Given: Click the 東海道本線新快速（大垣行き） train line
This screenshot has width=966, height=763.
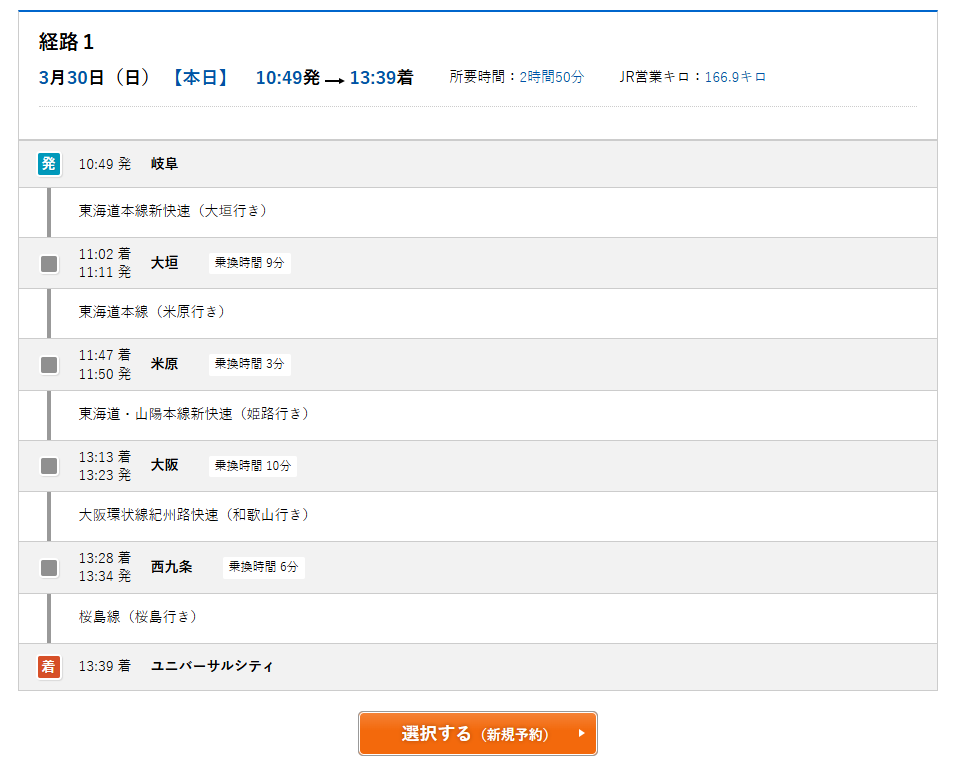Looking at the screenshot, I should click(172, 211).
